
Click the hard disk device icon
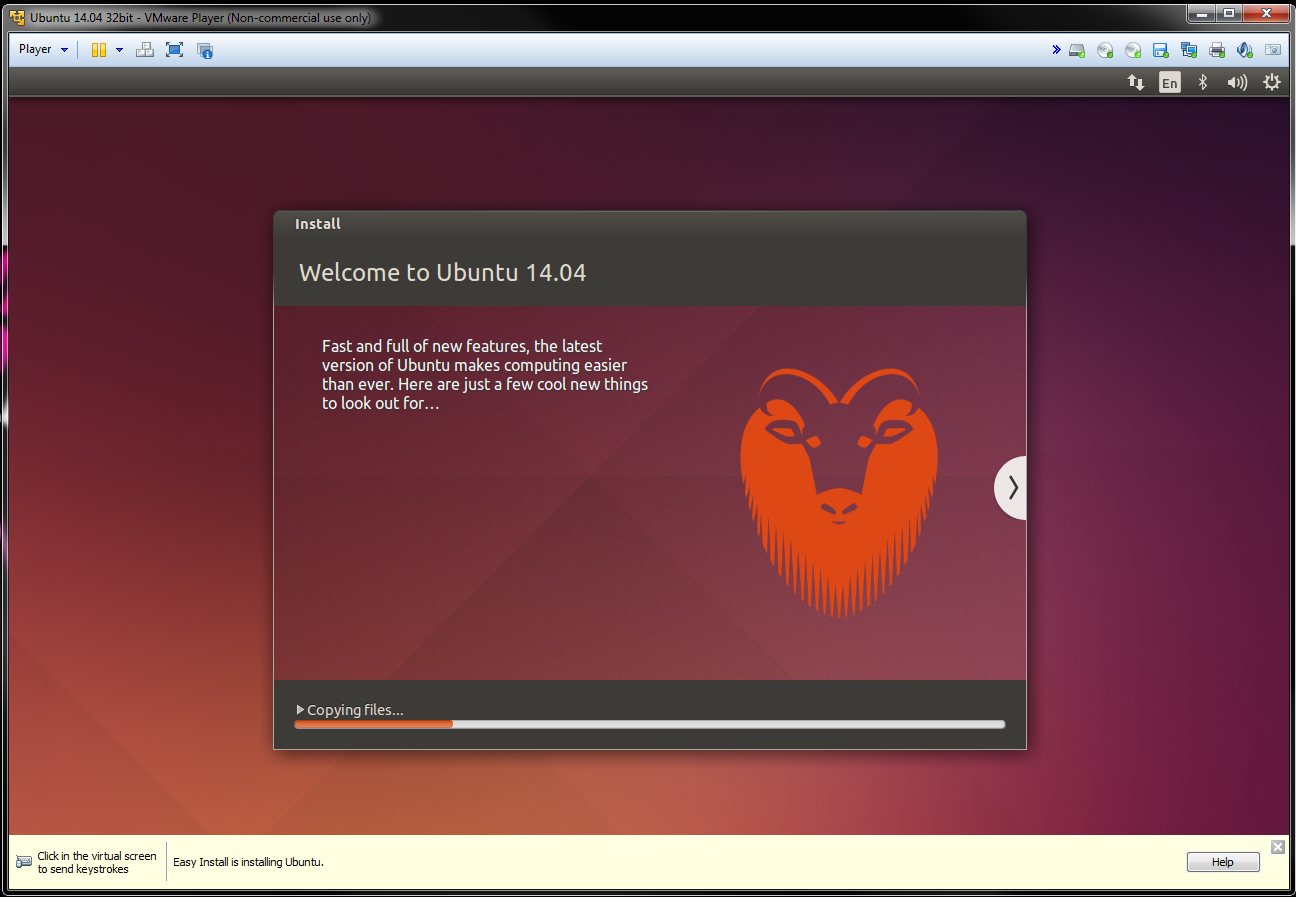(x=1077, y=50)
